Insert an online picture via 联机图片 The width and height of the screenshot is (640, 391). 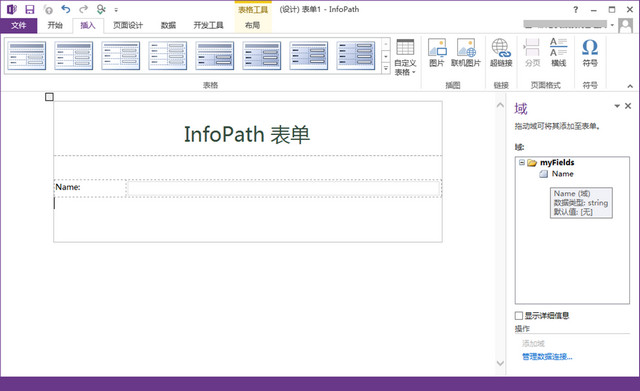[466, 53]
